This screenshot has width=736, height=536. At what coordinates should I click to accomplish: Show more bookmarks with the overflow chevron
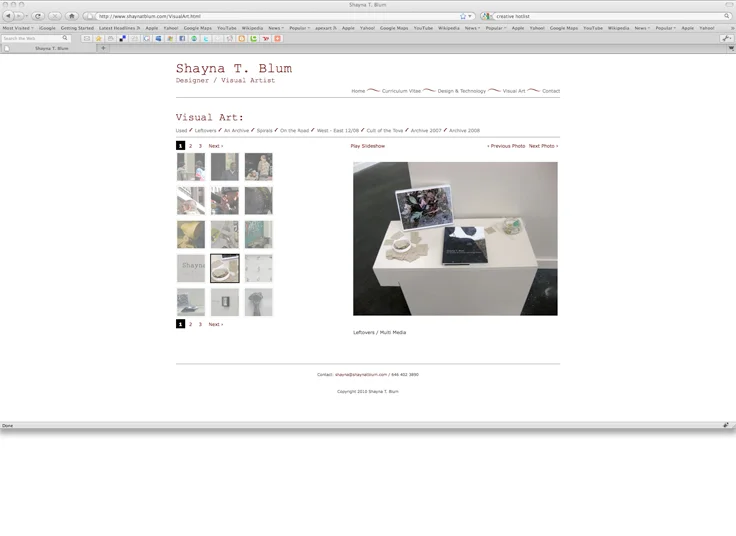click(x=732, y=28)
